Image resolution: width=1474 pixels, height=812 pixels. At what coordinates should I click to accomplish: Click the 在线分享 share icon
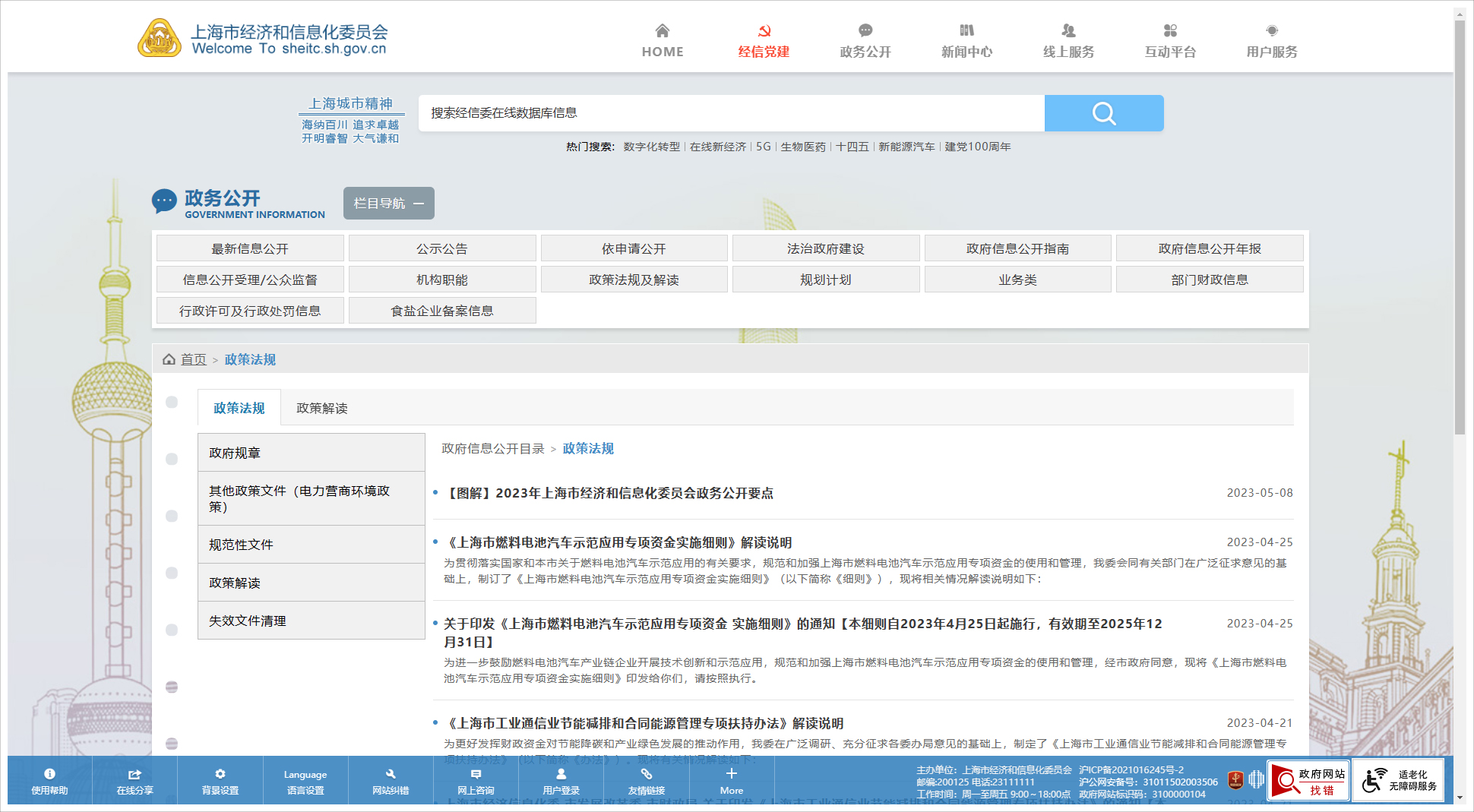tap(134, 775)
